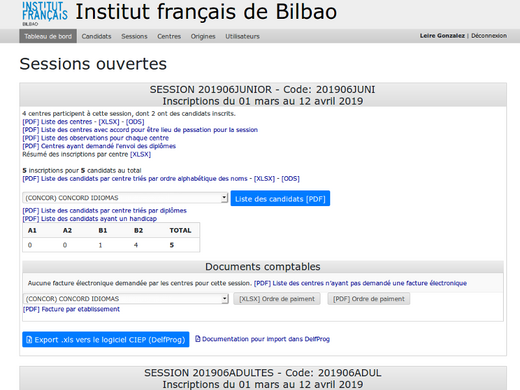Download the [ODS] candidats par ordre alphabétique
This screenshot has width=520, height=390.
pyautogui.click(x=290, y=179)
